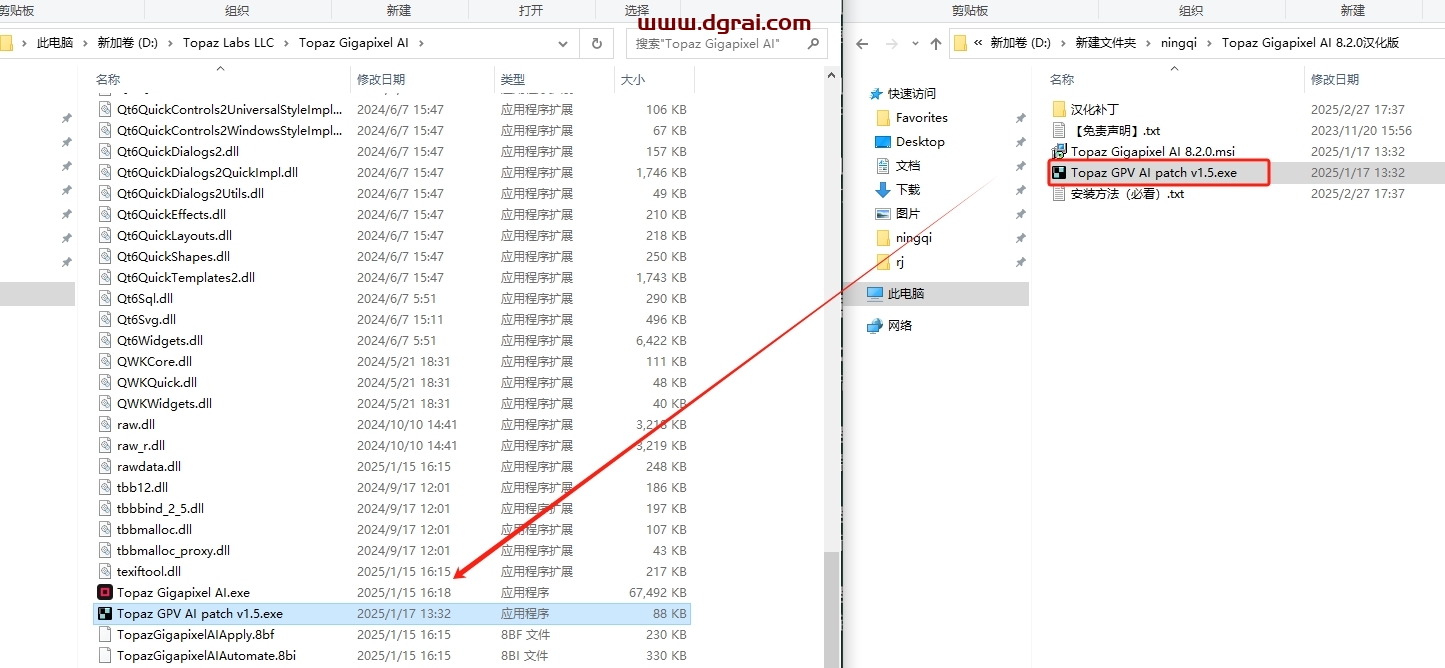Viewport: 1445px width, 668px height.
Task: Sort right window by 修改日期 column header
Action: click(x=1335, y=79)
